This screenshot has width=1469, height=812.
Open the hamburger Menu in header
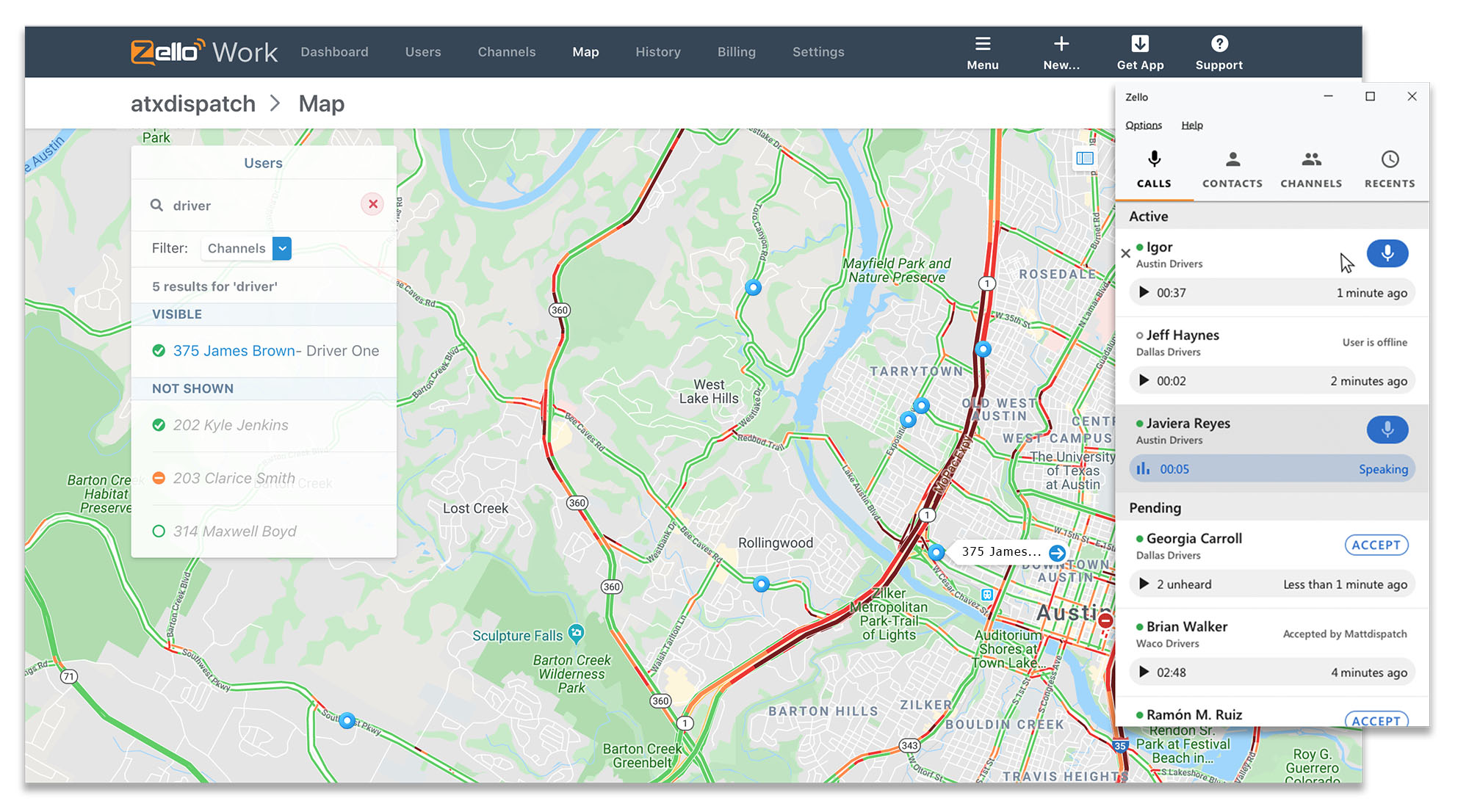pyautogui.click(x=983, y=44)
